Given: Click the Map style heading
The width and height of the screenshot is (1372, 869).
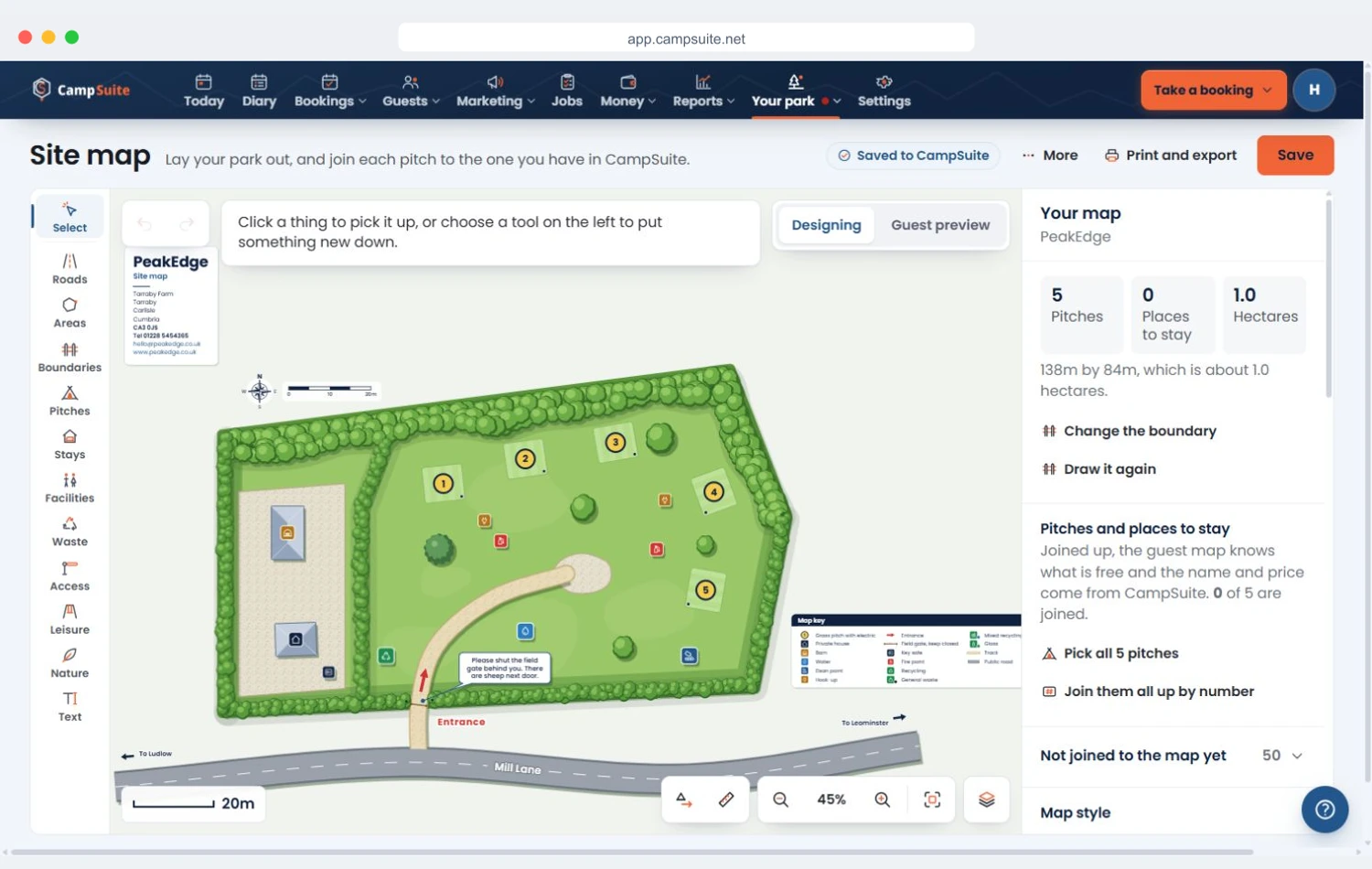Looking at the screenshot, I should coord(1075,812).
